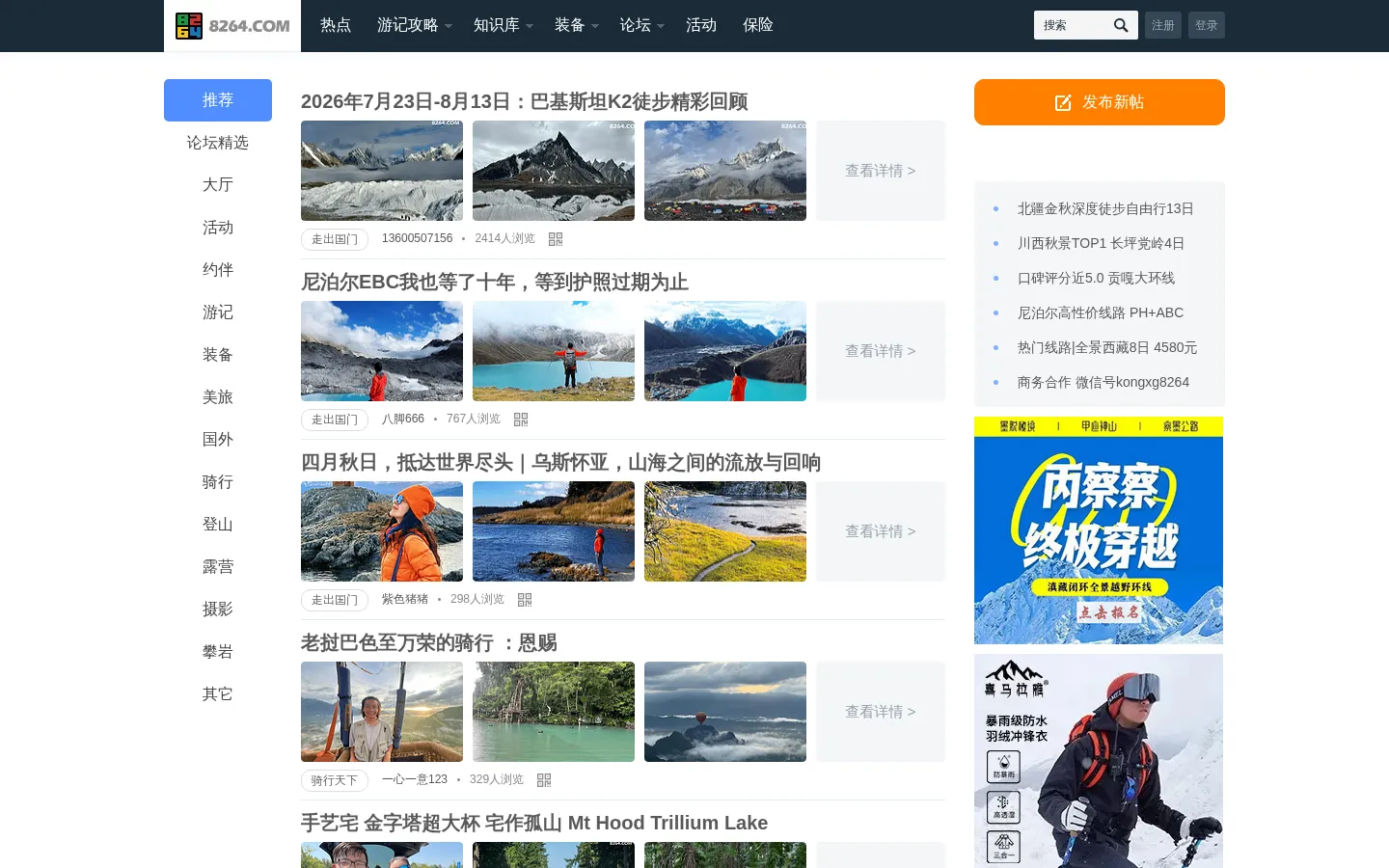This screenshot has width=1389, height=868.
Task: Select 游记 in the sidebar
Action: 218,312
